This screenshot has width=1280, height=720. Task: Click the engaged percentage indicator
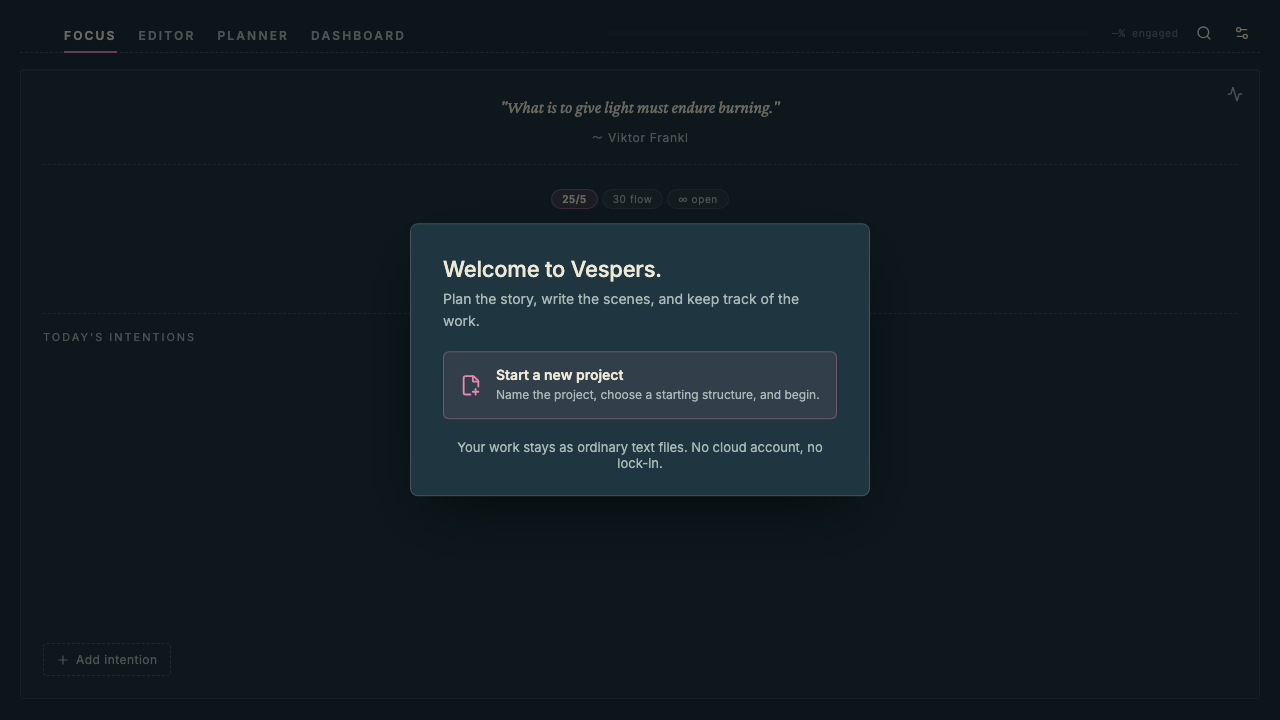[x=1145, y=33]
